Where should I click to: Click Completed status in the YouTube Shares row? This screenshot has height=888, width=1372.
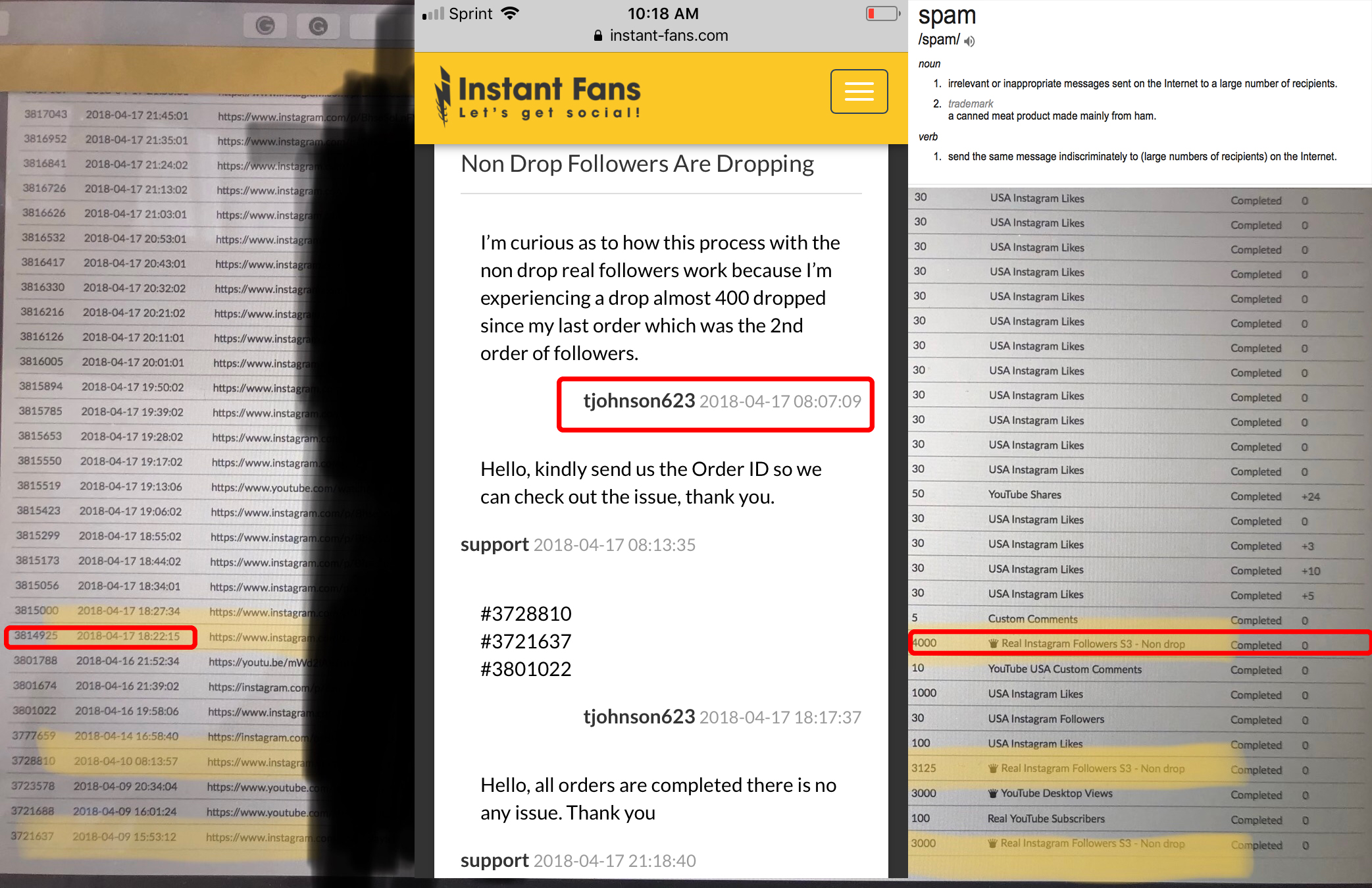click(1256, 496)
